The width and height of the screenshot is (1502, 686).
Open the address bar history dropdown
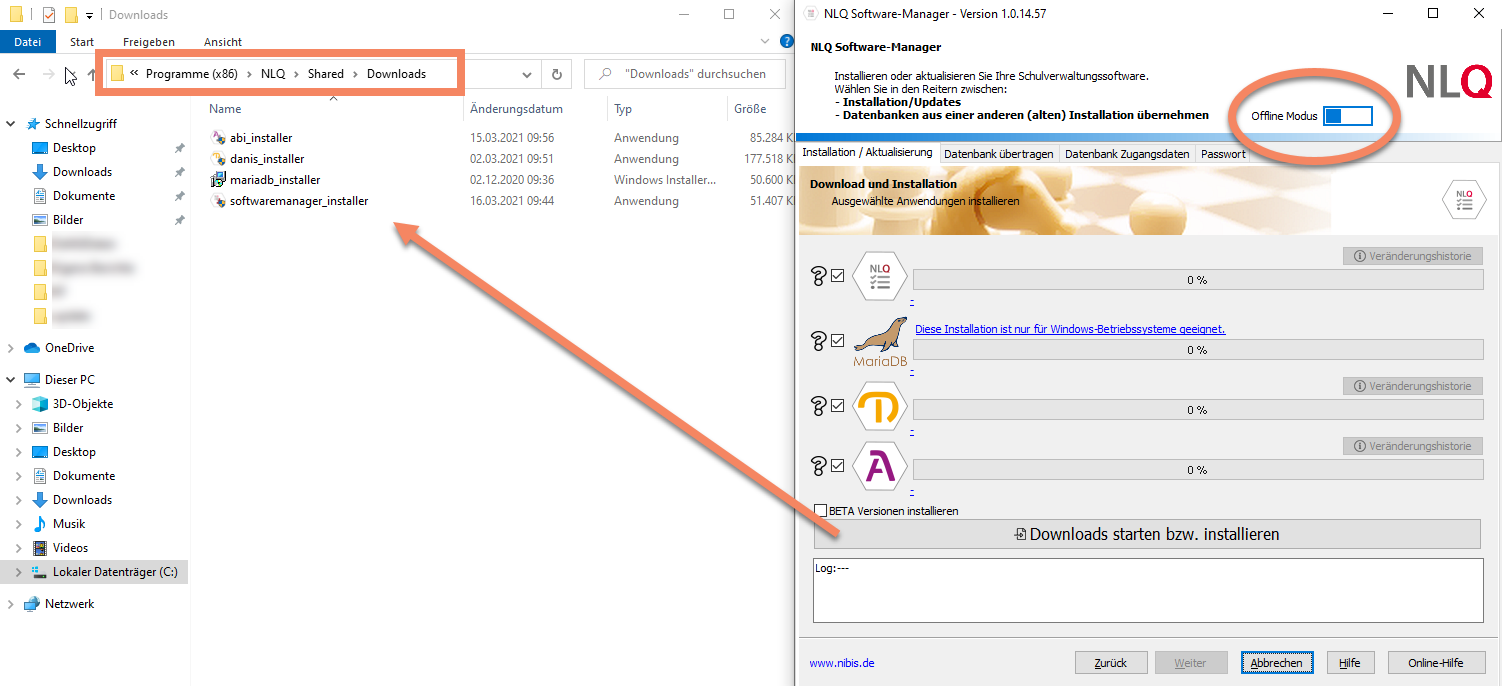[527, 74]
